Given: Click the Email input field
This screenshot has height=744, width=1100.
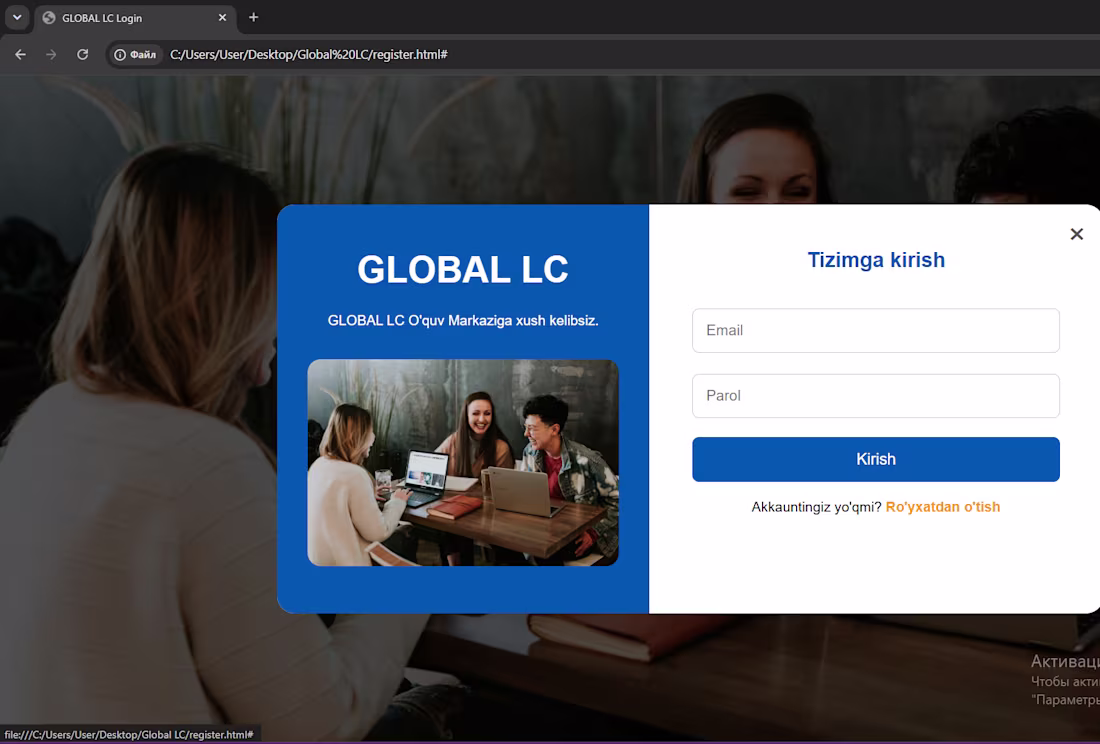Looking at the screenshot, I should click(876, 330).
